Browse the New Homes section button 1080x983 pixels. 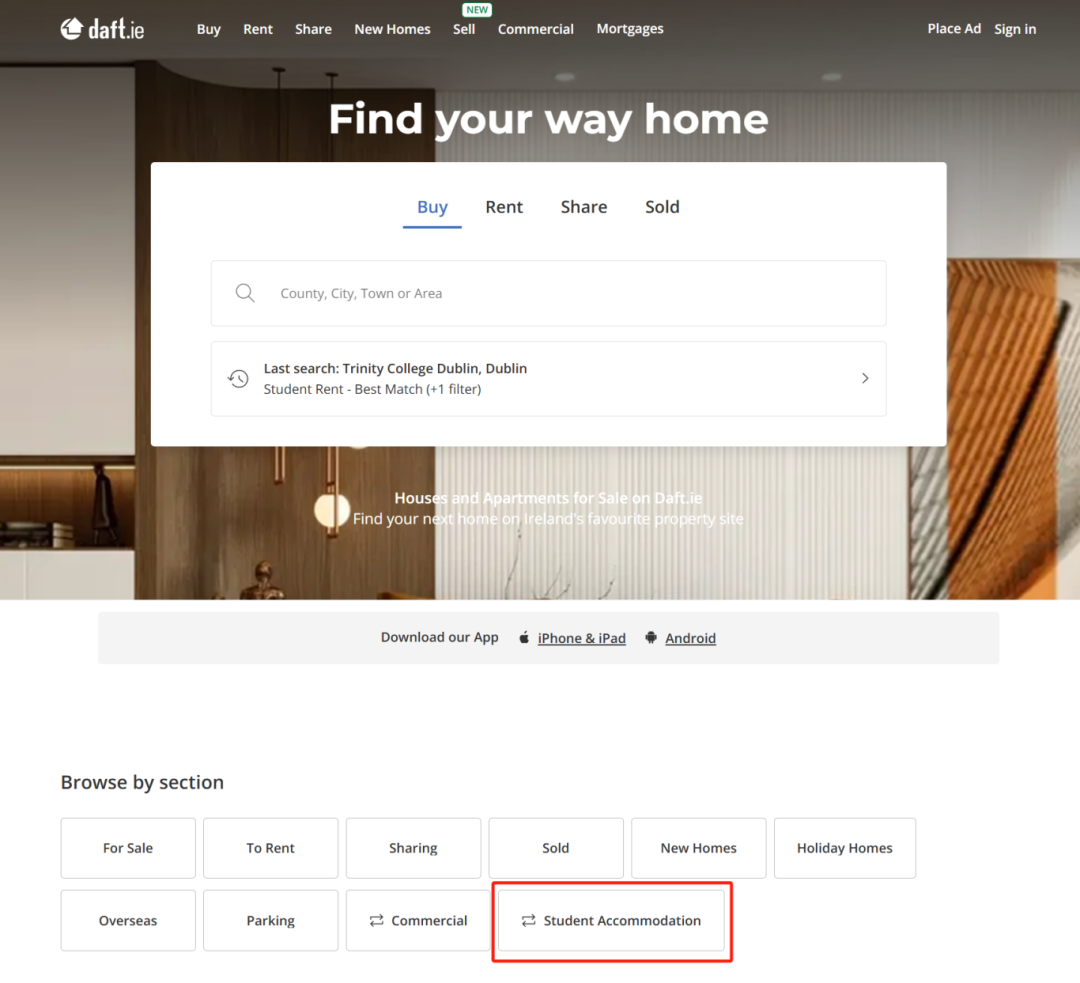pos(698,848)
